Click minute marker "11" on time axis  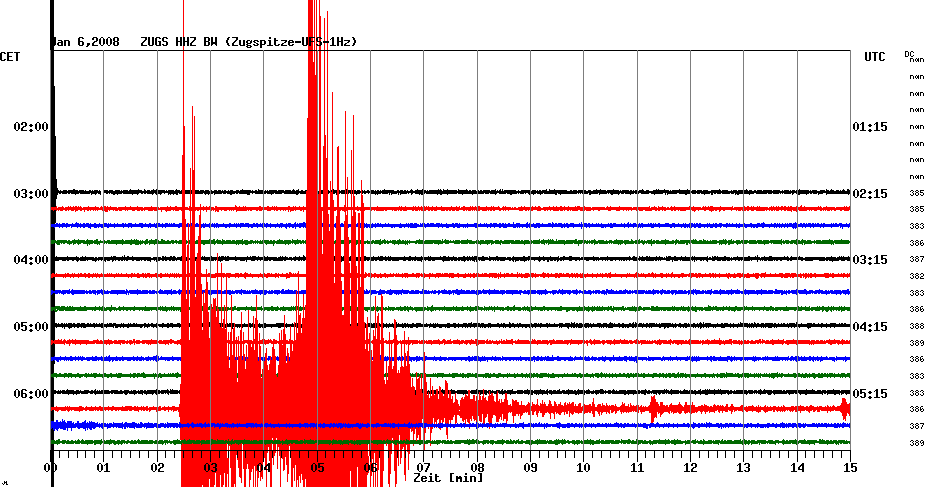[637, 468]
